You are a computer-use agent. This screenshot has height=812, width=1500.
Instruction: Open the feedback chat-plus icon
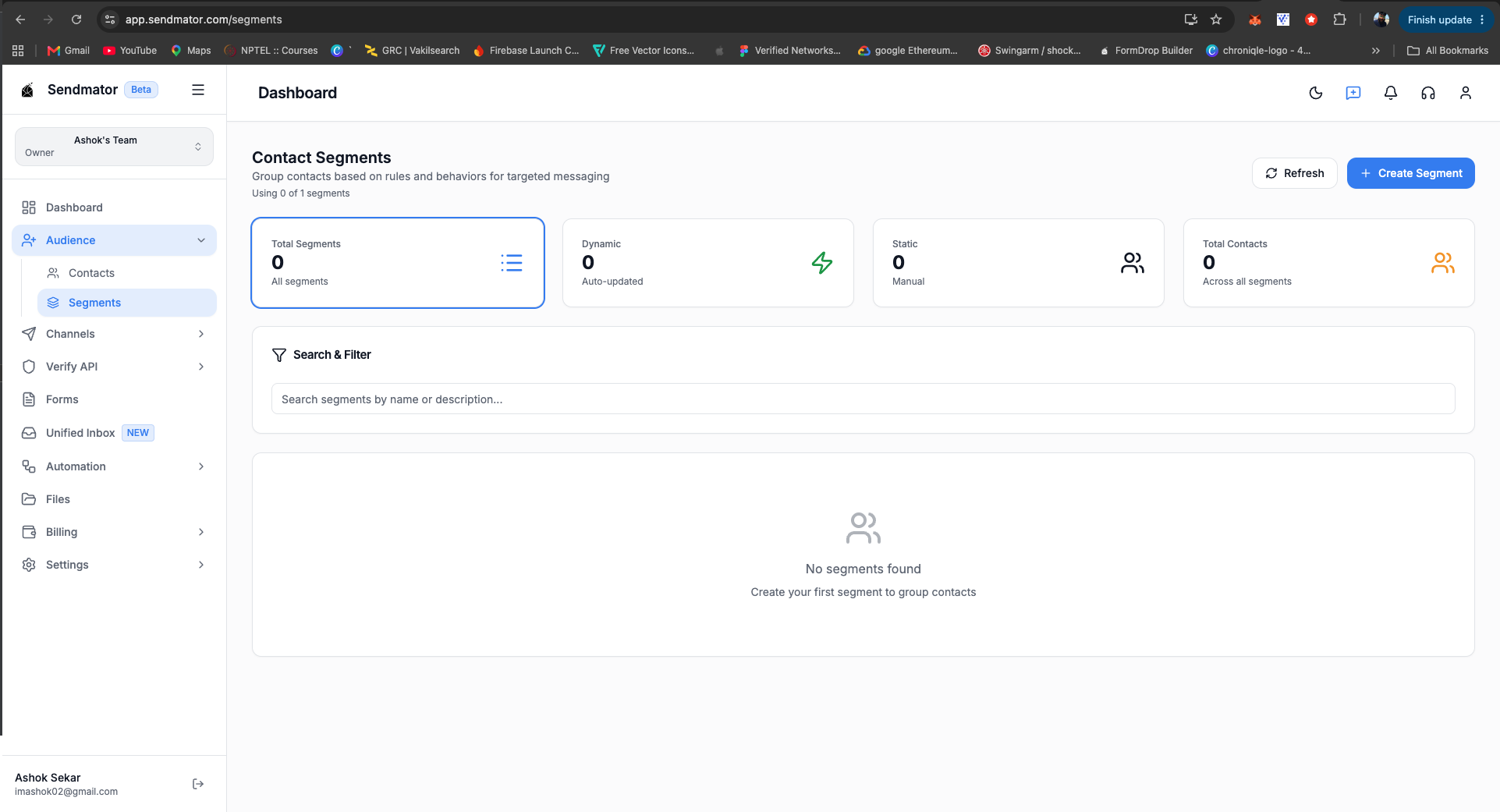click(1353, 93)
